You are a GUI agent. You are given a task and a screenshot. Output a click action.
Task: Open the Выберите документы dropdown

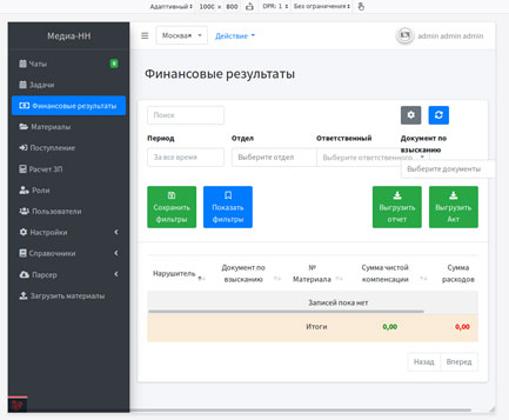pyautogui.click(x=447, y=169)
